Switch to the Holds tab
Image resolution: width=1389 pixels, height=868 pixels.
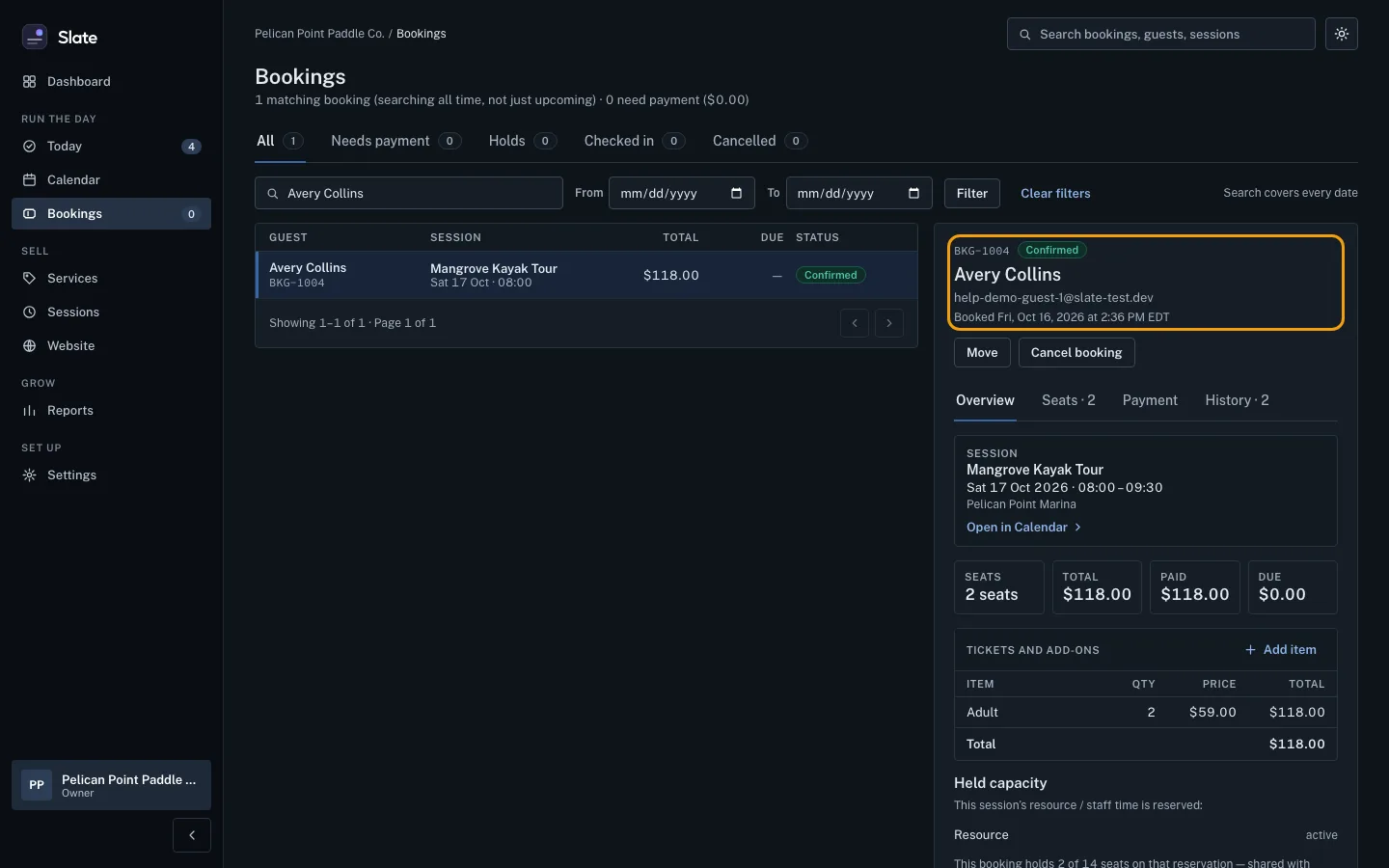523,141
